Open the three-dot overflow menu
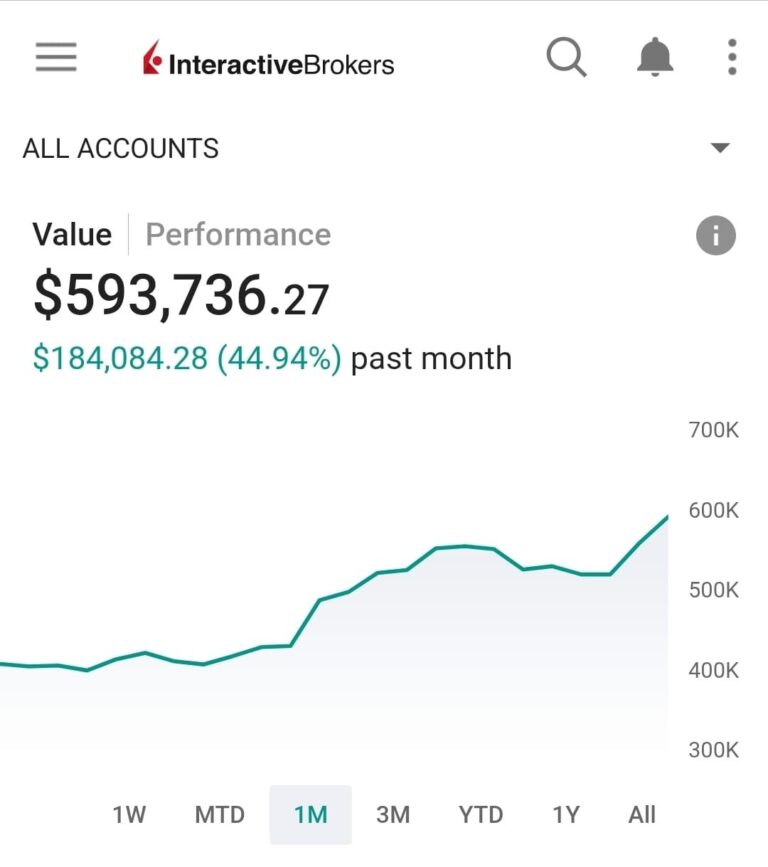The height and width of the screenshot is (867, 768). [x=732, y=58]
